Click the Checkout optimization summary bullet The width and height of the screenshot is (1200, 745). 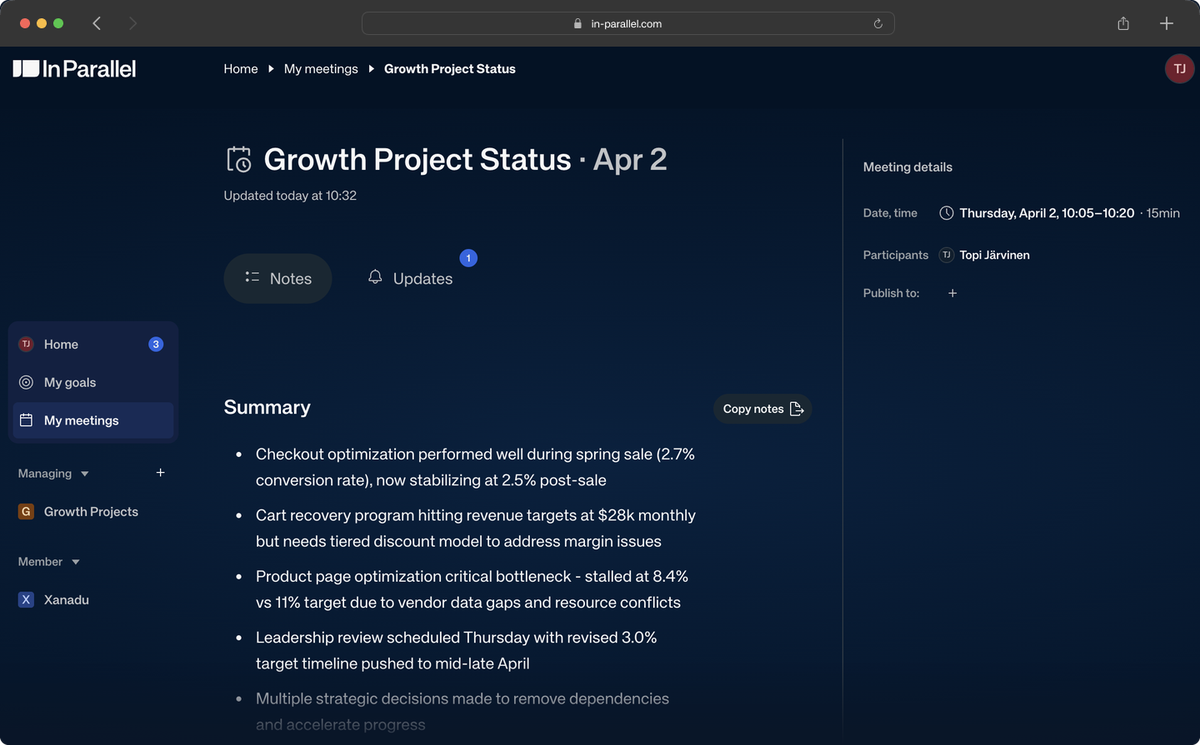pos(475,467)
